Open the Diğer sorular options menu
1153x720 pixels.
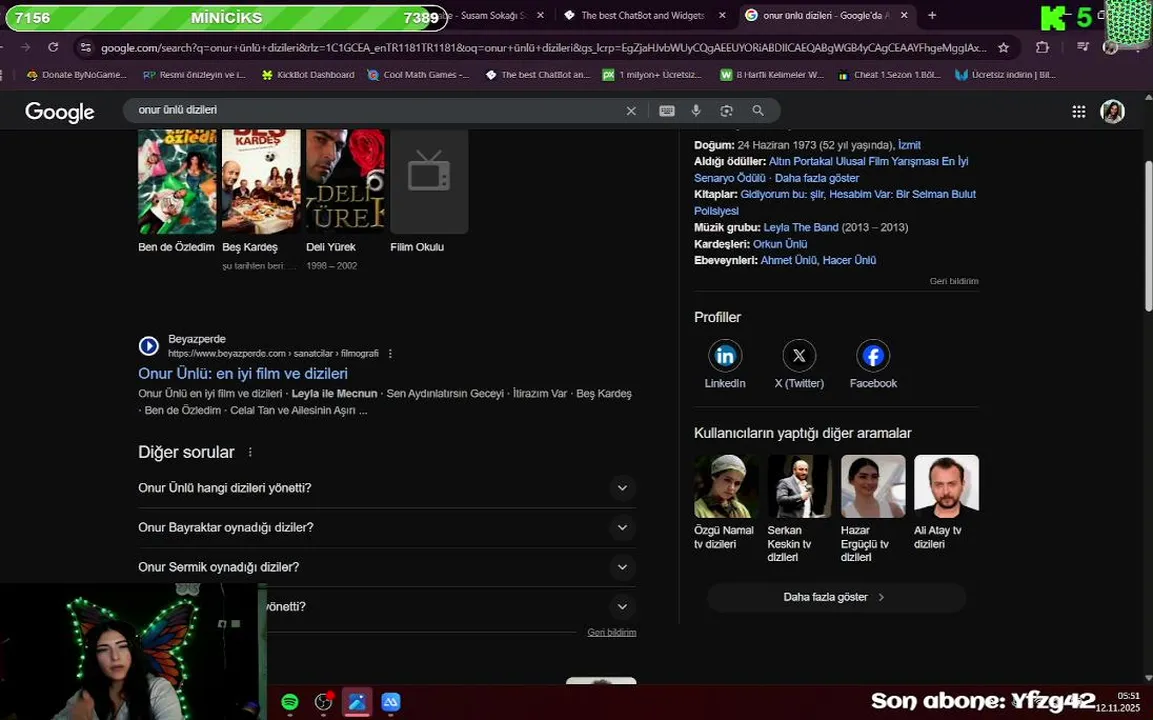point(250,452)
